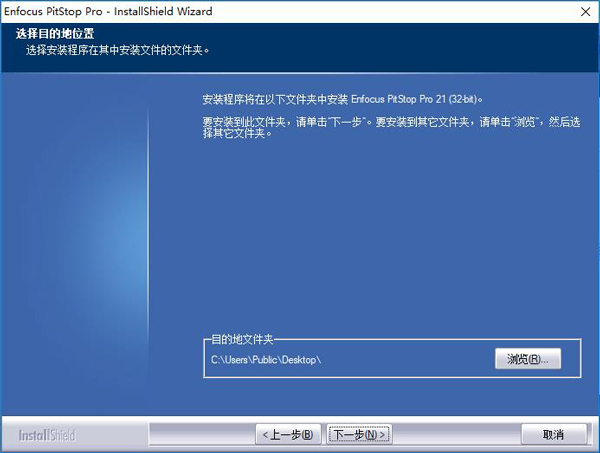Click the 下一步(N) next button
The width and height of the screenshot is (600, 453).
click(359, 434)
